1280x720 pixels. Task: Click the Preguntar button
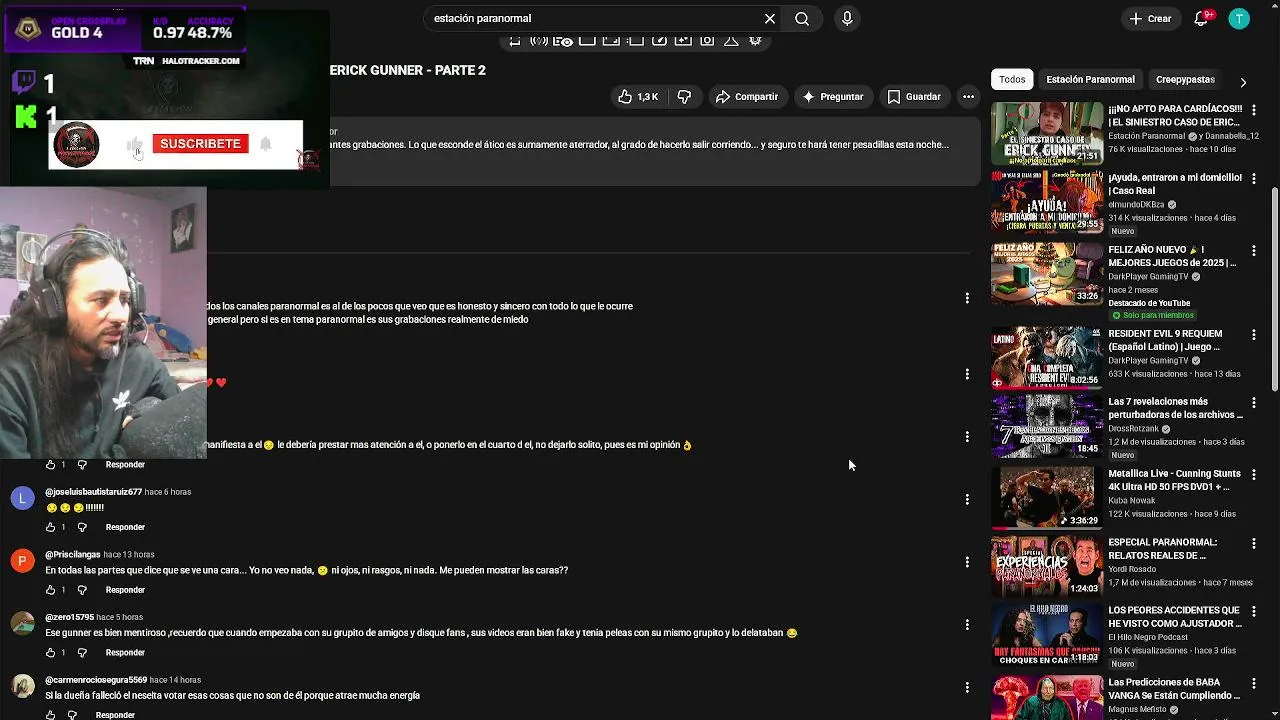point(832,96)
